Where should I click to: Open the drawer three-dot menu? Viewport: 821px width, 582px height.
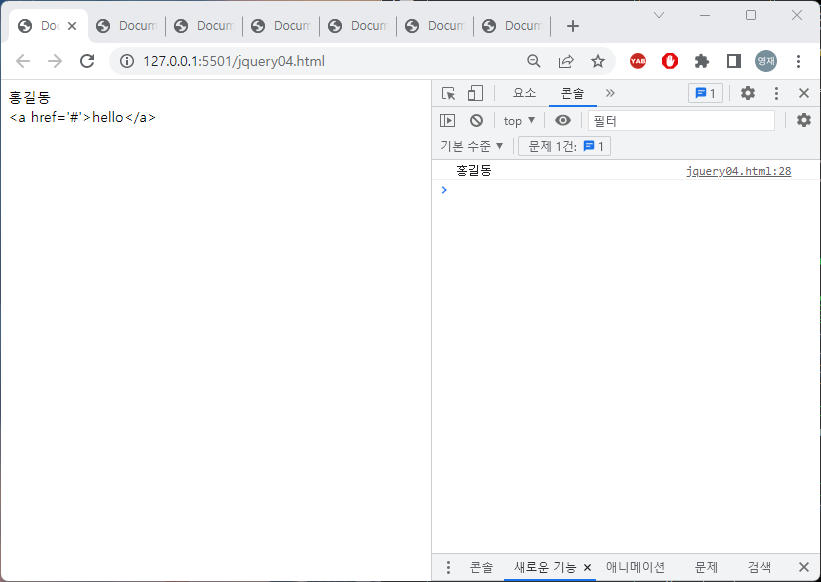(x=448, y=567)
